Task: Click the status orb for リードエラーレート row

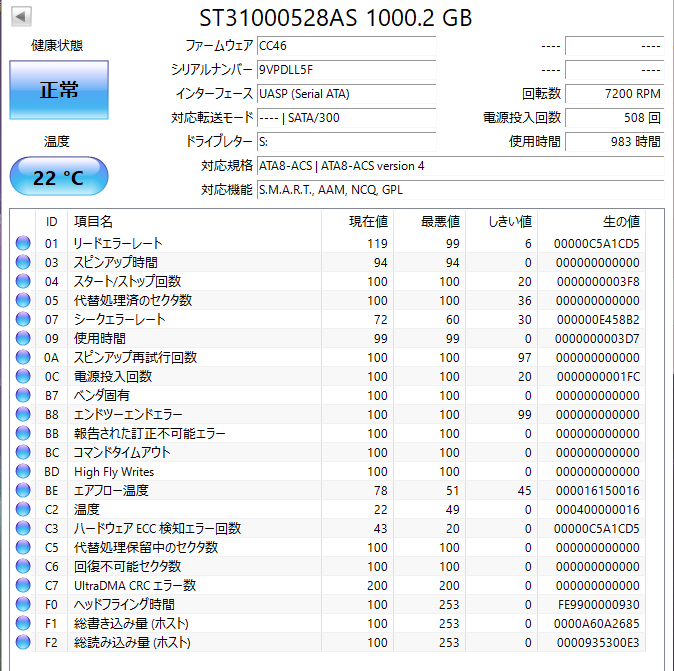Action: click(x=23, y=243)
